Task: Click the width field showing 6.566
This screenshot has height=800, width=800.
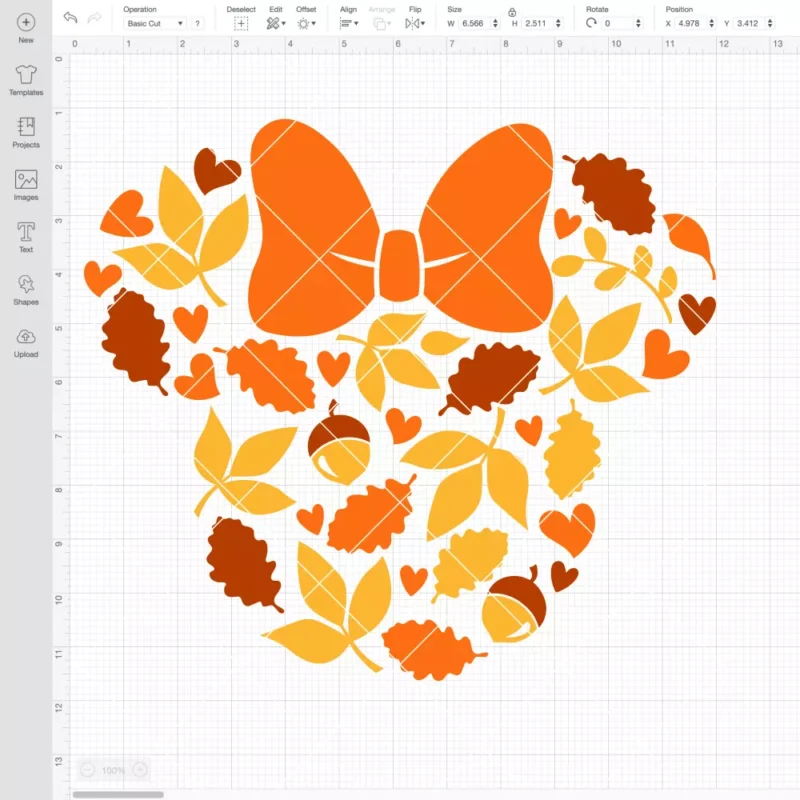Action: point(474,23)
